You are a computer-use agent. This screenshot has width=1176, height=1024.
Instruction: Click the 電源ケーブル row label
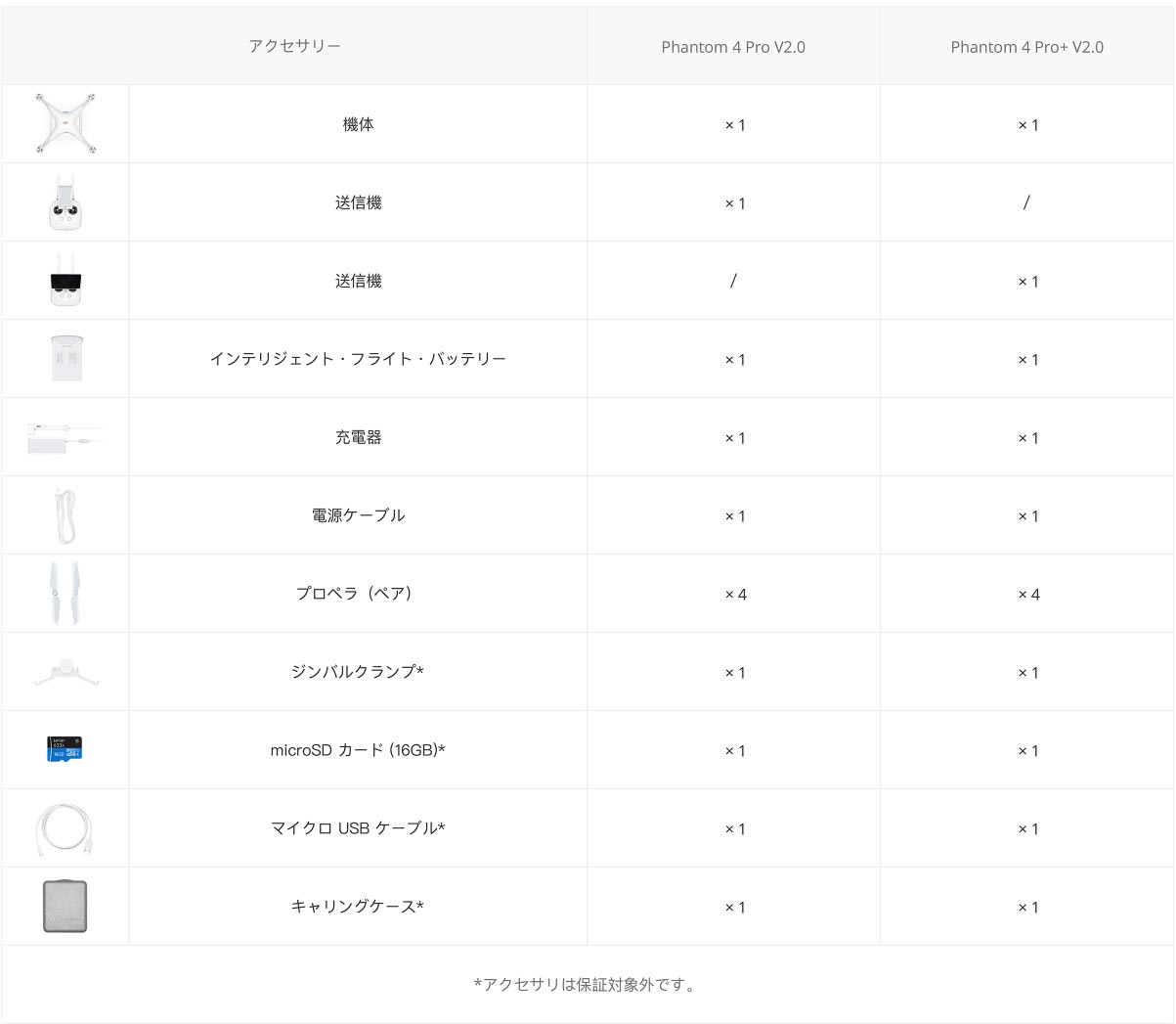click(x=358, y=515)
